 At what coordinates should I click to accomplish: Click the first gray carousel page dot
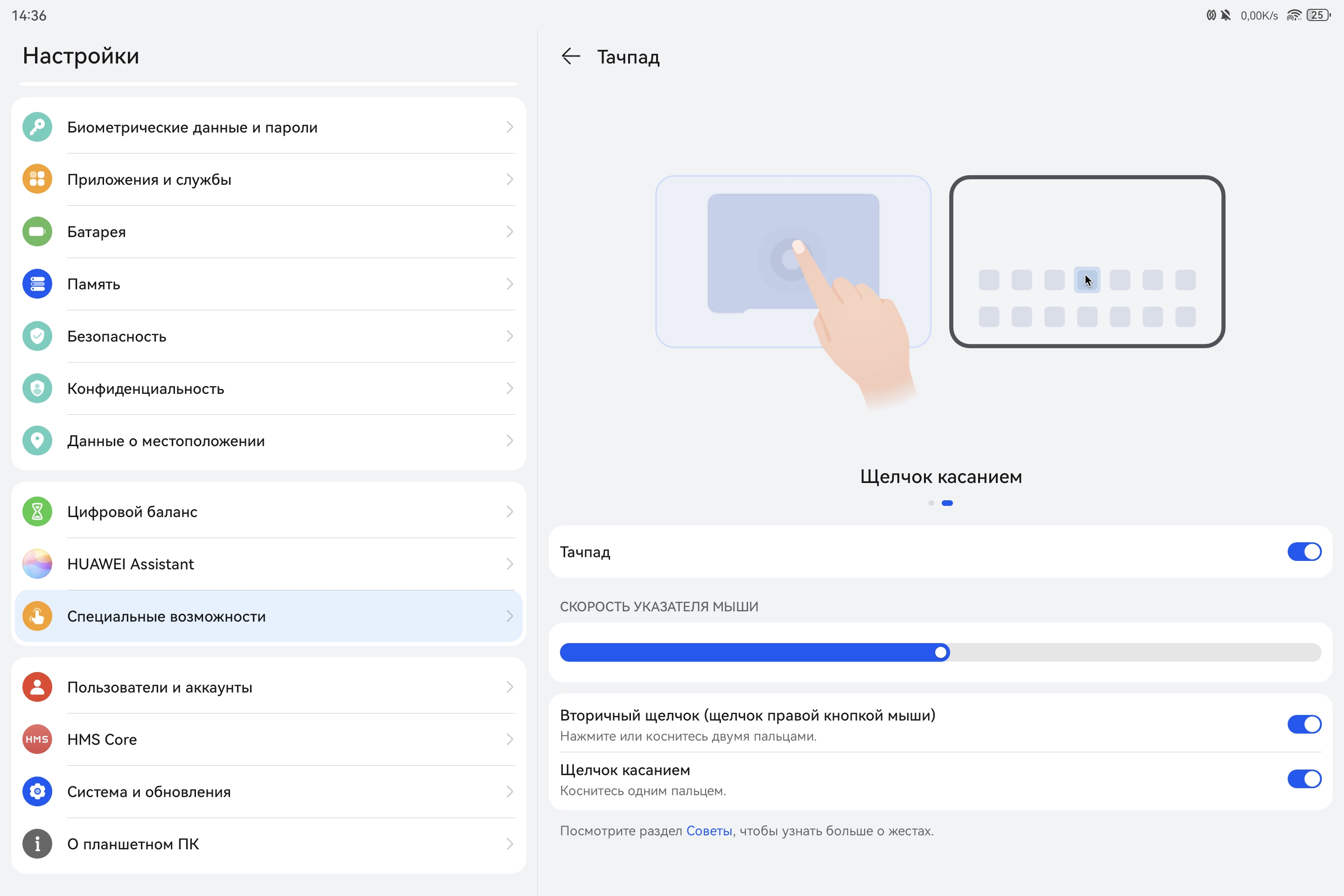click(x=931, y=503)
